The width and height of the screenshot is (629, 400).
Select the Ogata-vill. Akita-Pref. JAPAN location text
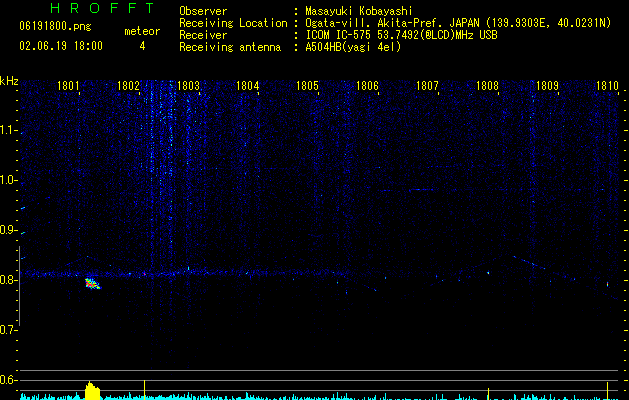tap(458, 23)
